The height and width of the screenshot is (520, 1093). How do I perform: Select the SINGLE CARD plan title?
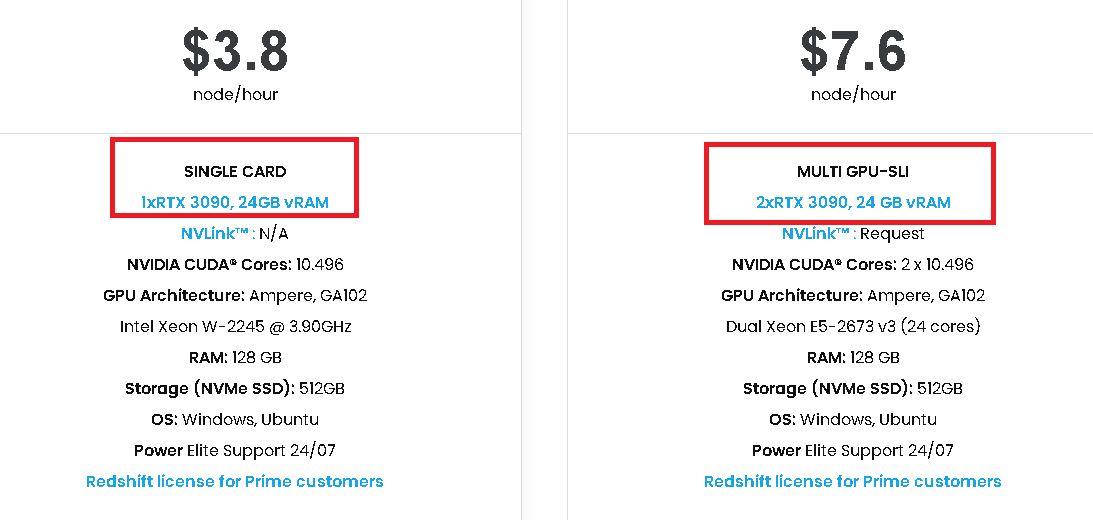(x=235, y=171)
